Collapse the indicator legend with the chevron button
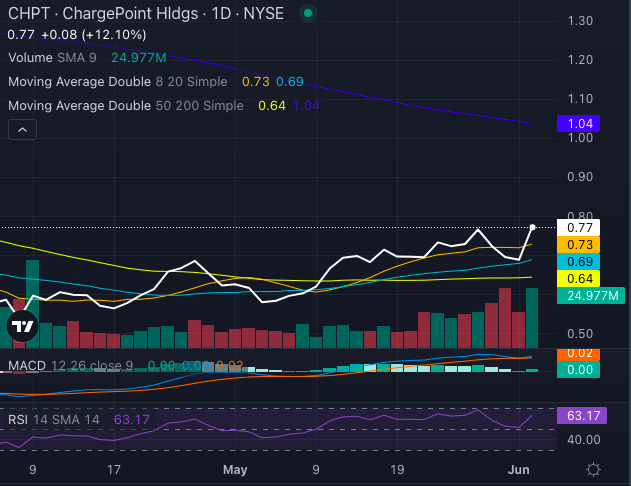This screenshot has height=486, width=631. click(23, 130)
